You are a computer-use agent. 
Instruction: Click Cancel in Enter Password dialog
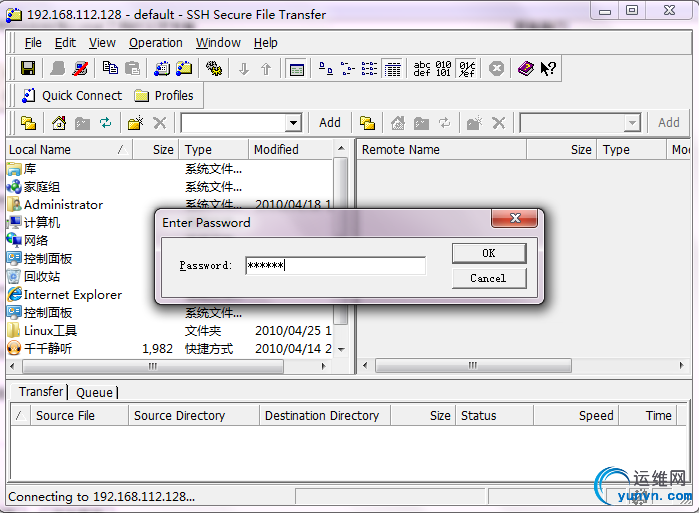pyautogui.click(x=489, y=278)
